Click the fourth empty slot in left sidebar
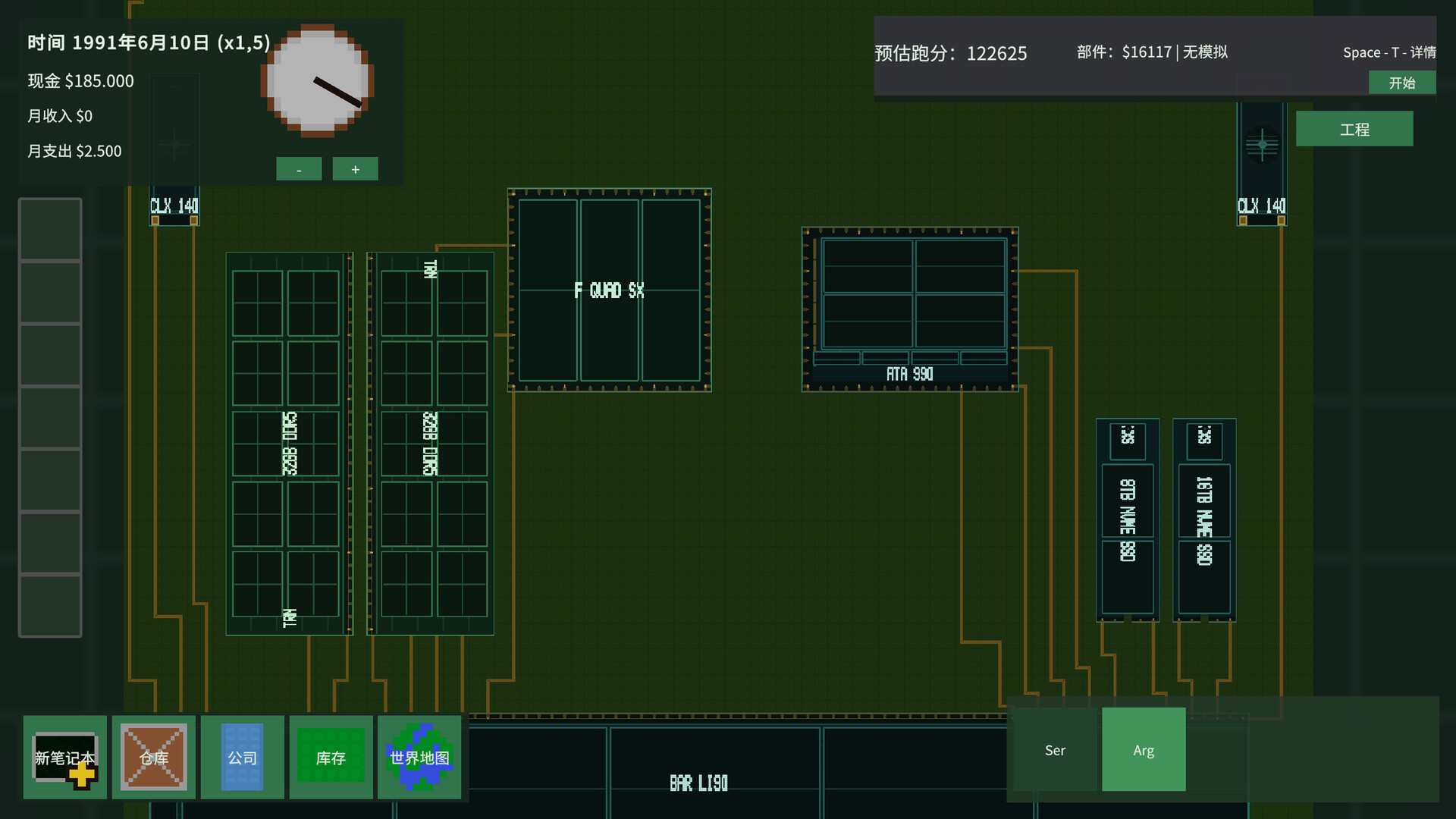1456x819 pixels. tap(50, 418)
